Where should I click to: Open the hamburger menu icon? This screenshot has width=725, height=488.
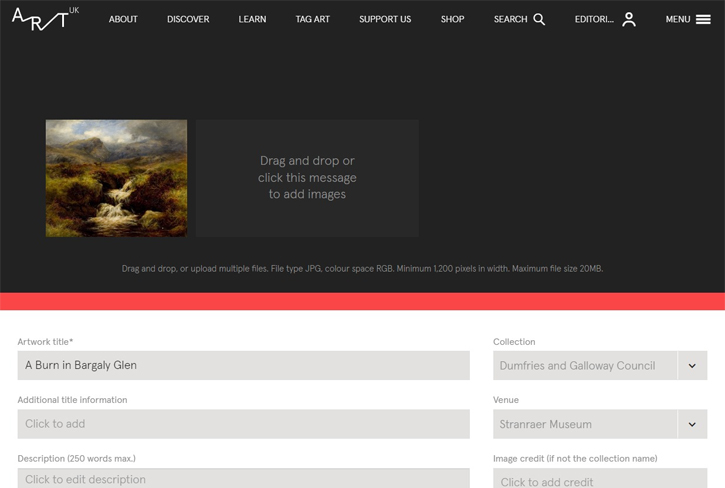pos(703,19)
